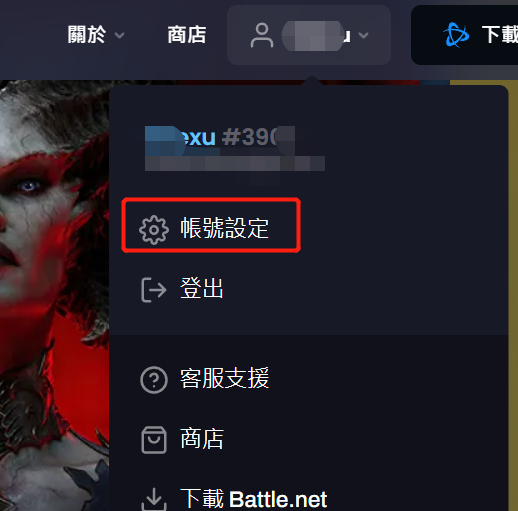Collapse the account dropdown chevron
518x511 pixels.
(x=363, y=35)
